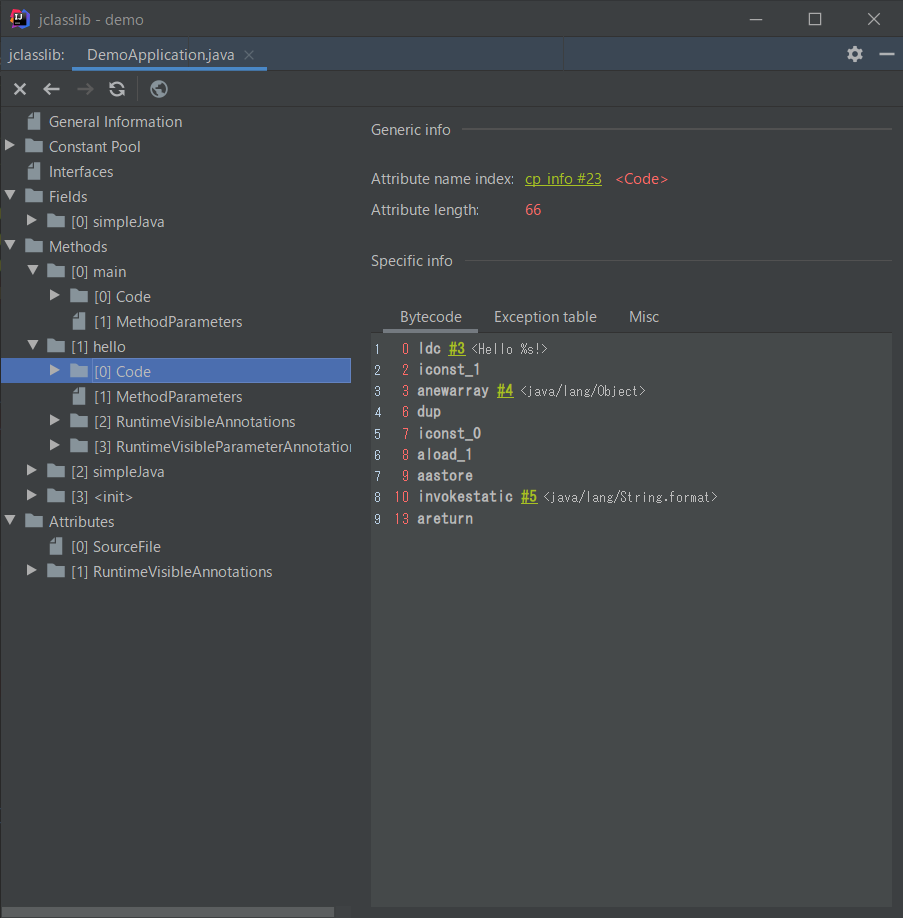Click the back arrow navigation icon

coord(52,89)
